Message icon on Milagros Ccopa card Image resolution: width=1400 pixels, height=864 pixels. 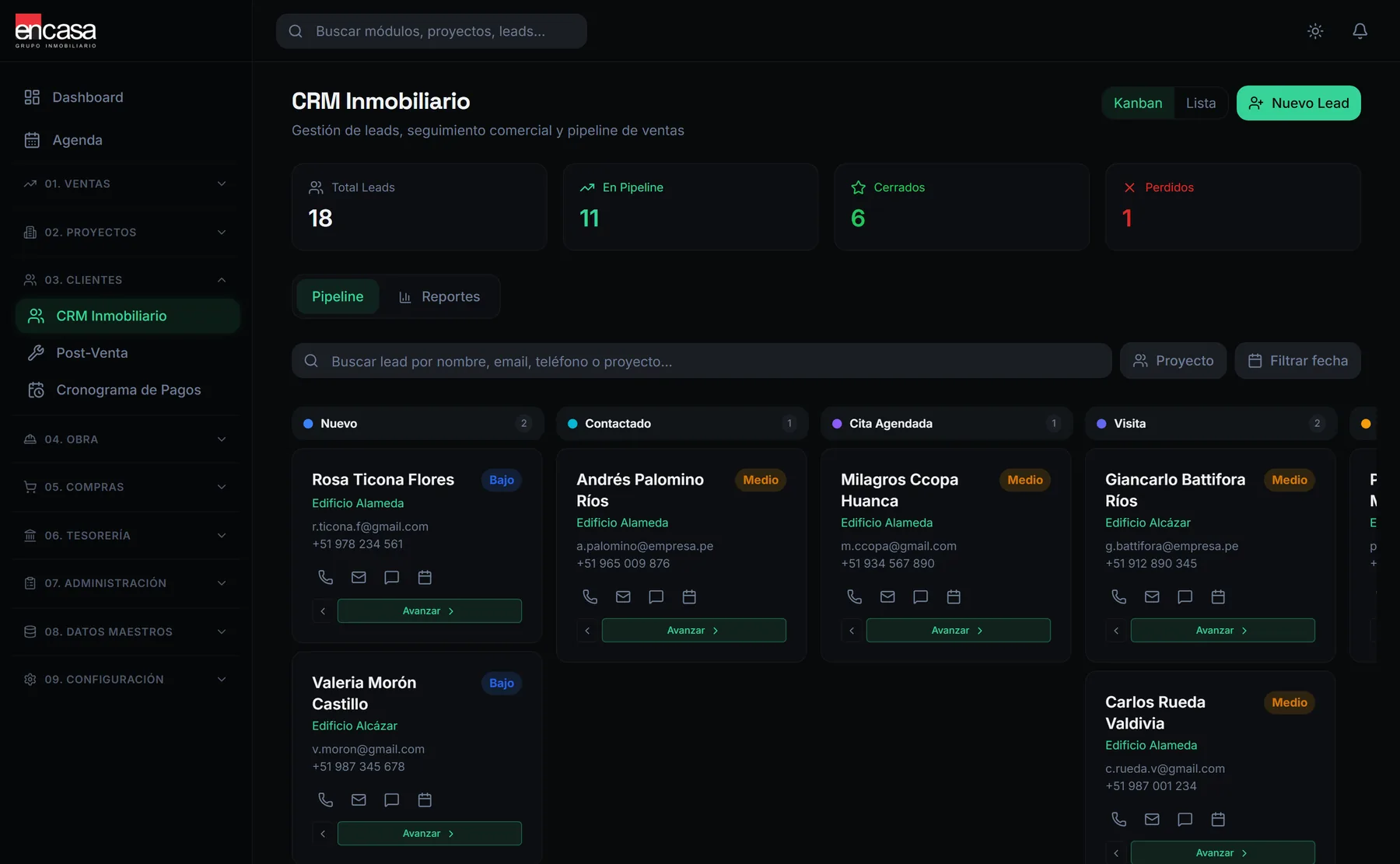point(921,596)
